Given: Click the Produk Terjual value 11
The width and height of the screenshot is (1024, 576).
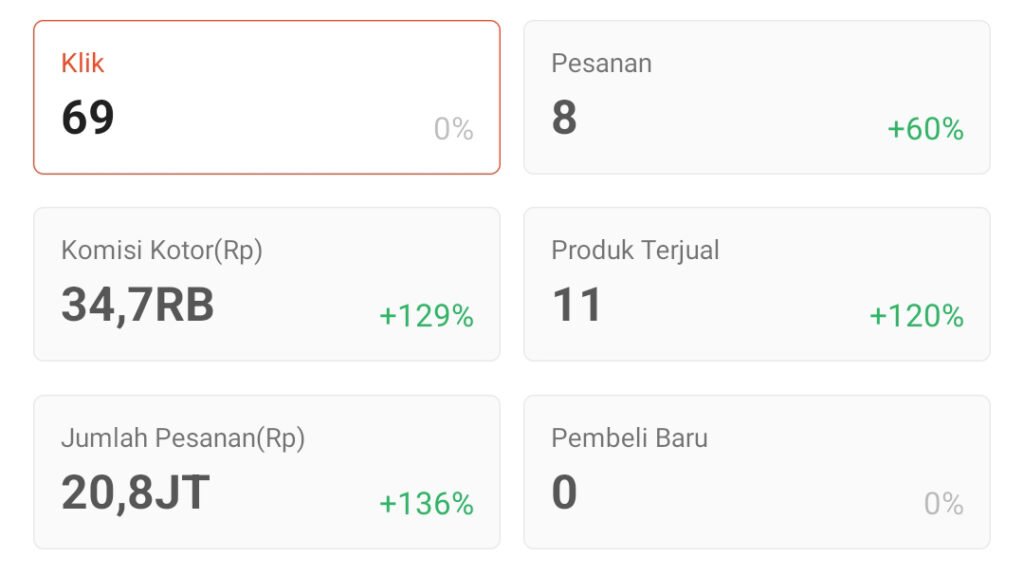Looking at the screenshot, I should click(x=577, y=305).
